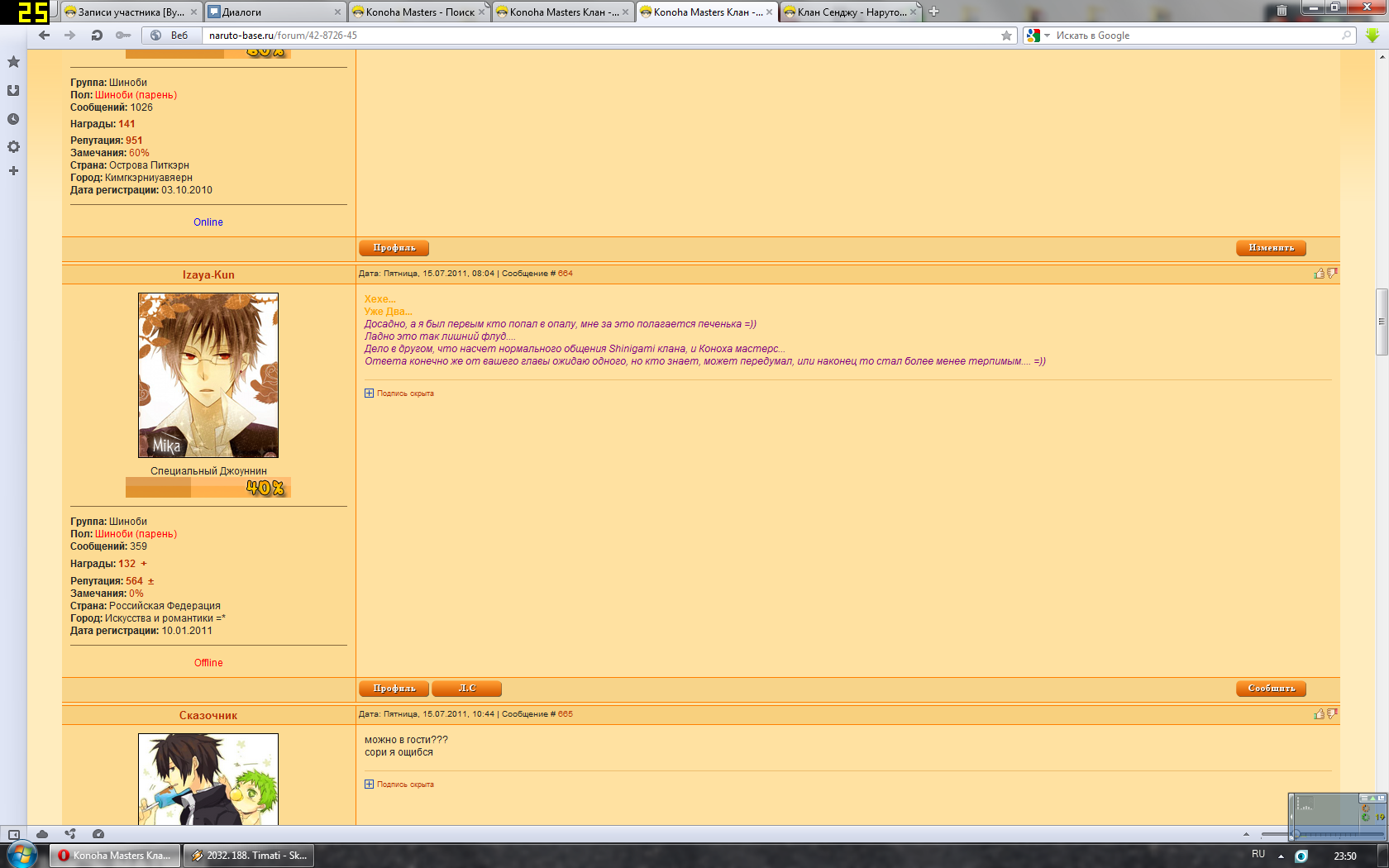Give thumbs down to message 664

(1332, 274)
